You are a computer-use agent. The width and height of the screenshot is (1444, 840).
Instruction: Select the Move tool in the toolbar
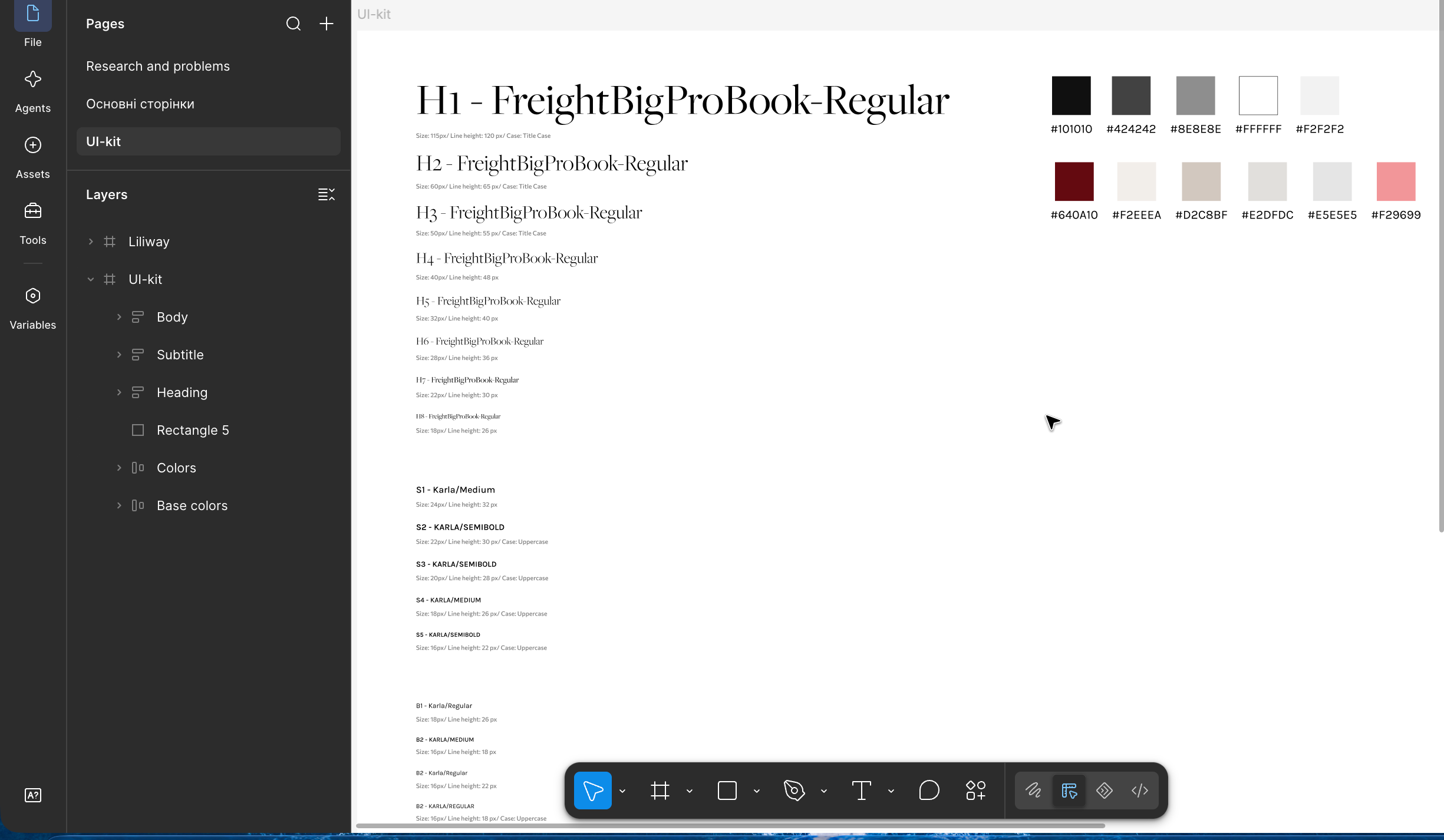tap(593, 791)
